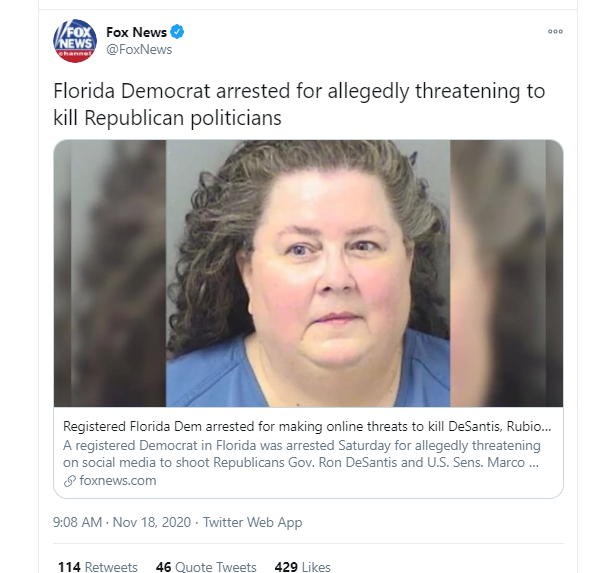This screenshot has width=605, height=573.
Task: Click the blue verified badge checkmark
Action: tap(177, 32)
